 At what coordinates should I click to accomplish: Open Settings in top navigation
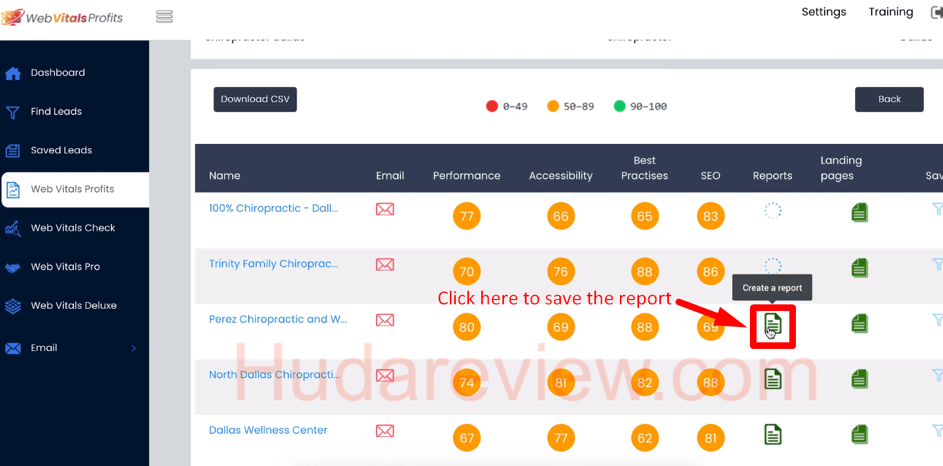pos(824,12)
